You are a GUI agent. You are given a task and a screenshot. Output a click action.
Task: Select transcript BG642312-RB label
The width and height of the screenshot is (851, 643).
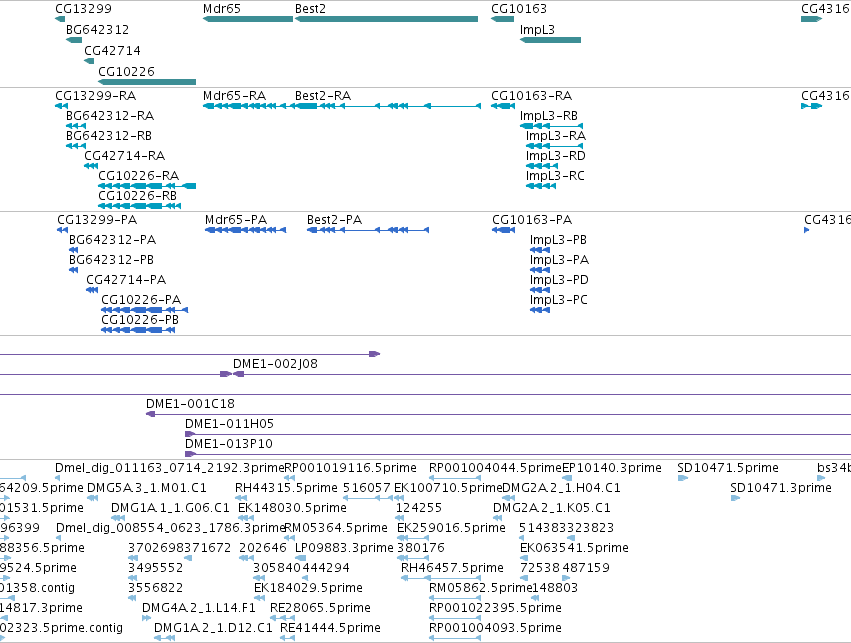click(109, 136)
